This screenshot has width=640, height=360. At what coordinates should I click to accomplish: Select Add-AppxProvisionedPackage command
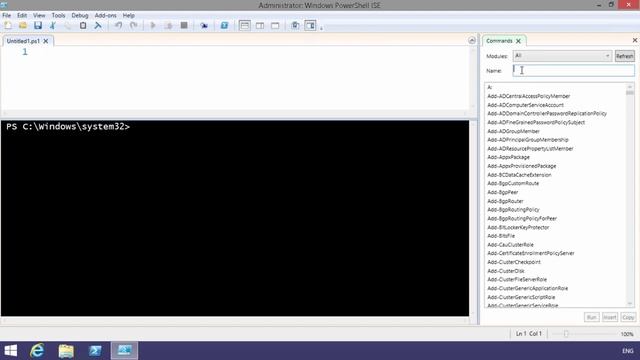coord(522,166)
